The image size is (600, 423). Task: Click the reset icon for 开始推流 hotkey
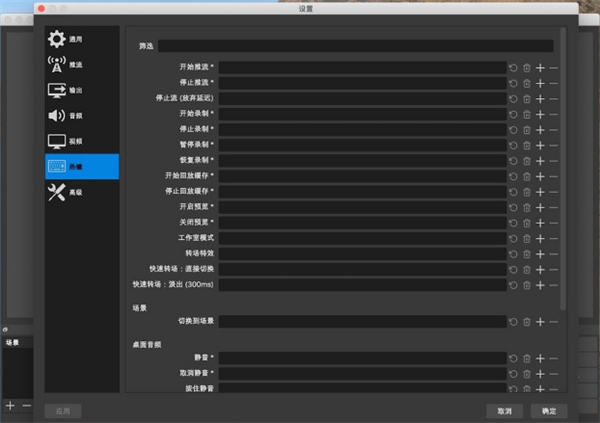514,68
